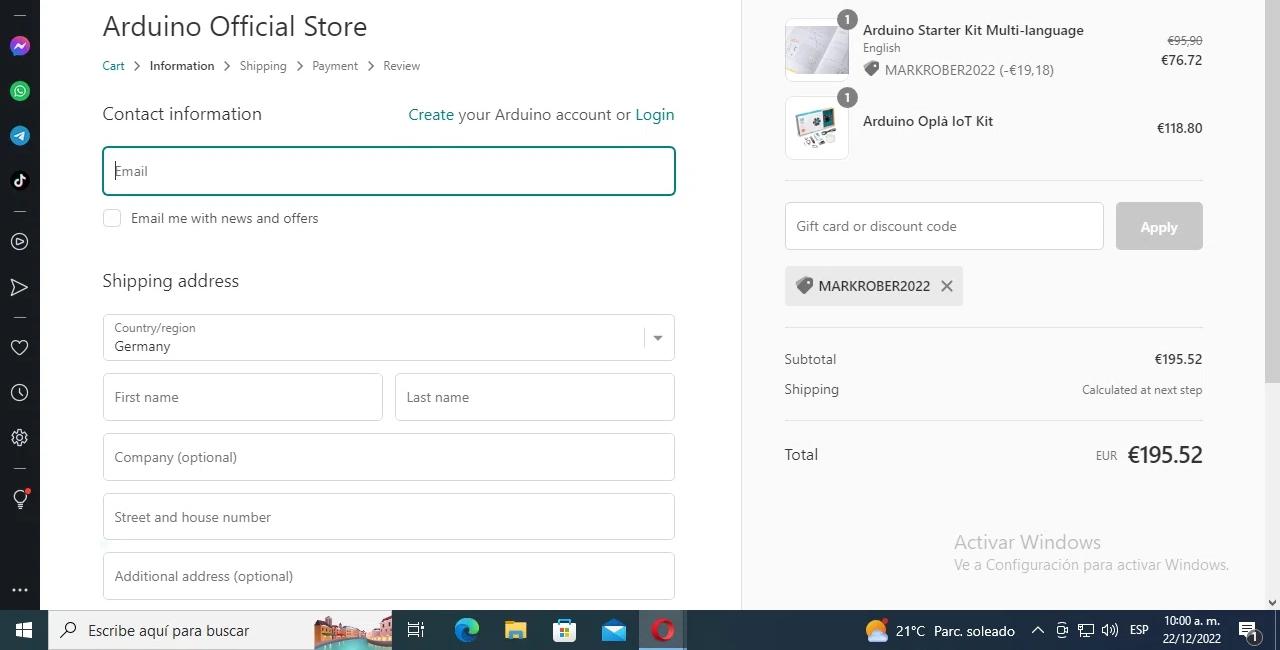Open Task View on the taskbar
The height and width of the screenshot is (650, 1280).
coord(416,630)
